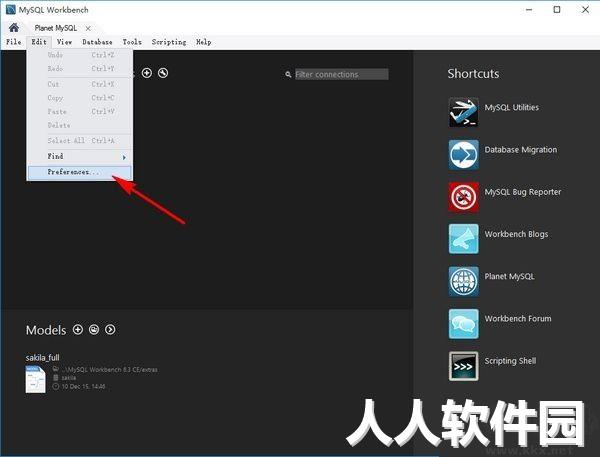Select Copy in the Edit menu
The height and width of the screenshot is (457, 600).
tap(80, 98)
